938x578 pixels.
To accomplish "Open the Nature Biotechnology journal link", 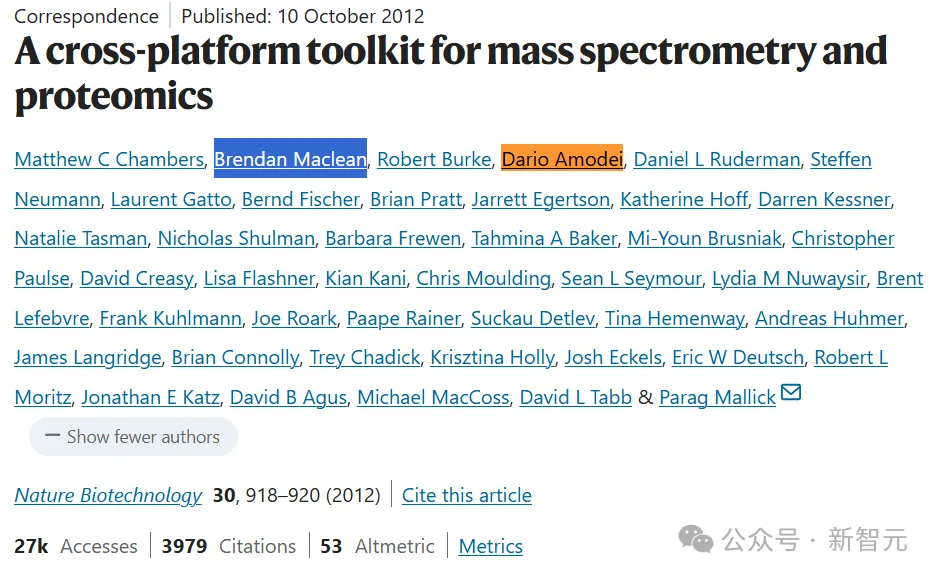I will (x=108, y=495).
